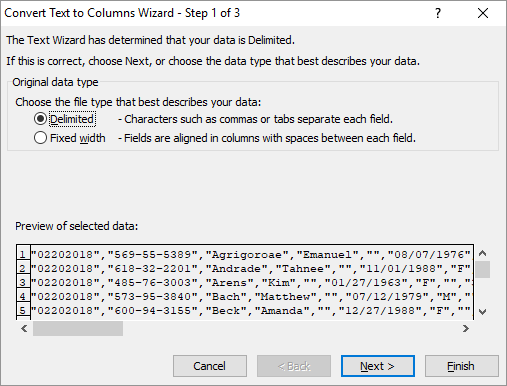Click the vertical scrollbar thumb in preview
The image size is (507, 386).
[482, 269]
